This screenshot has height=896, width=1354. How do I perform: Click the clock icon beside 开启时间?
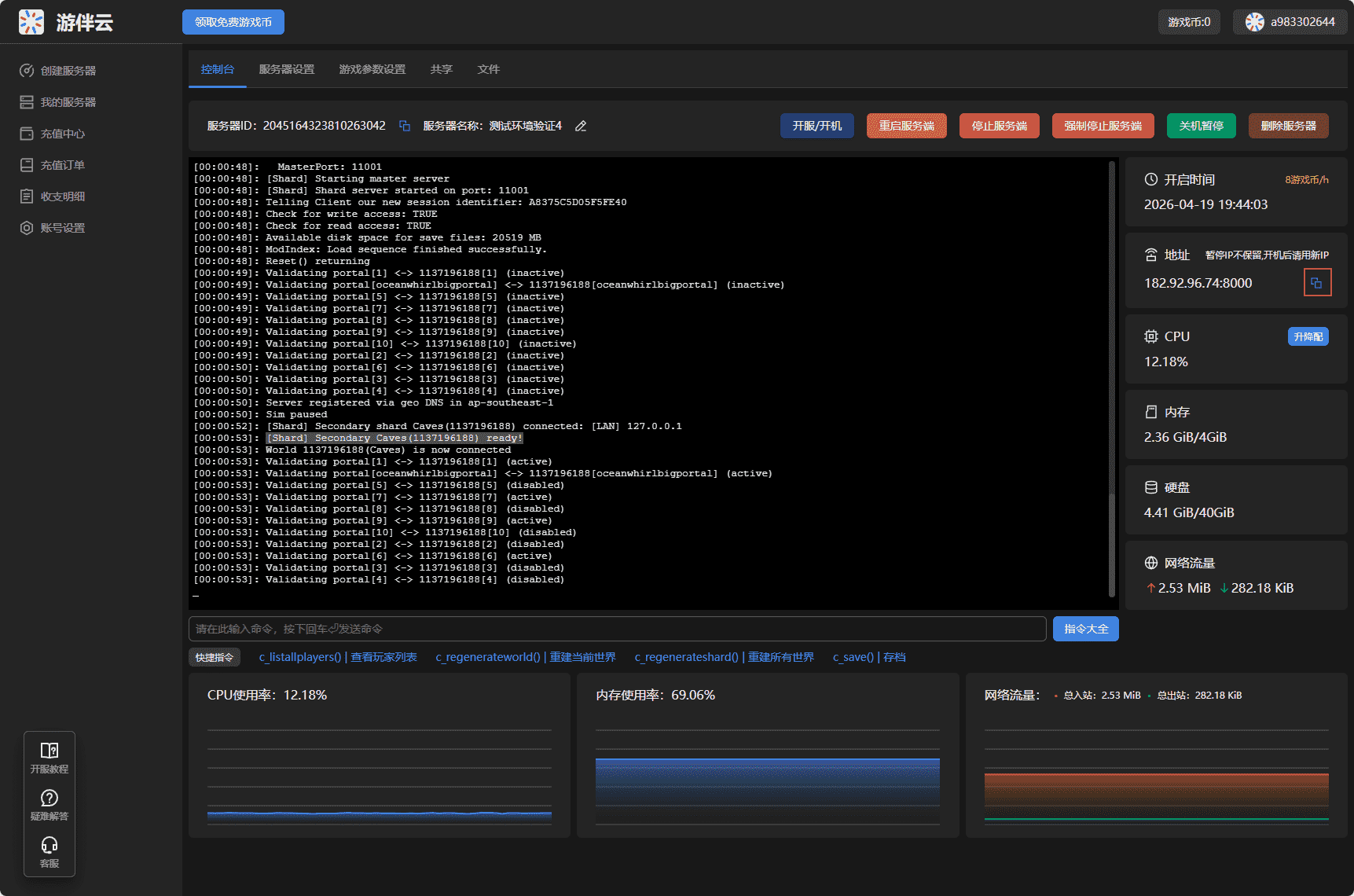coord(1151,179)
